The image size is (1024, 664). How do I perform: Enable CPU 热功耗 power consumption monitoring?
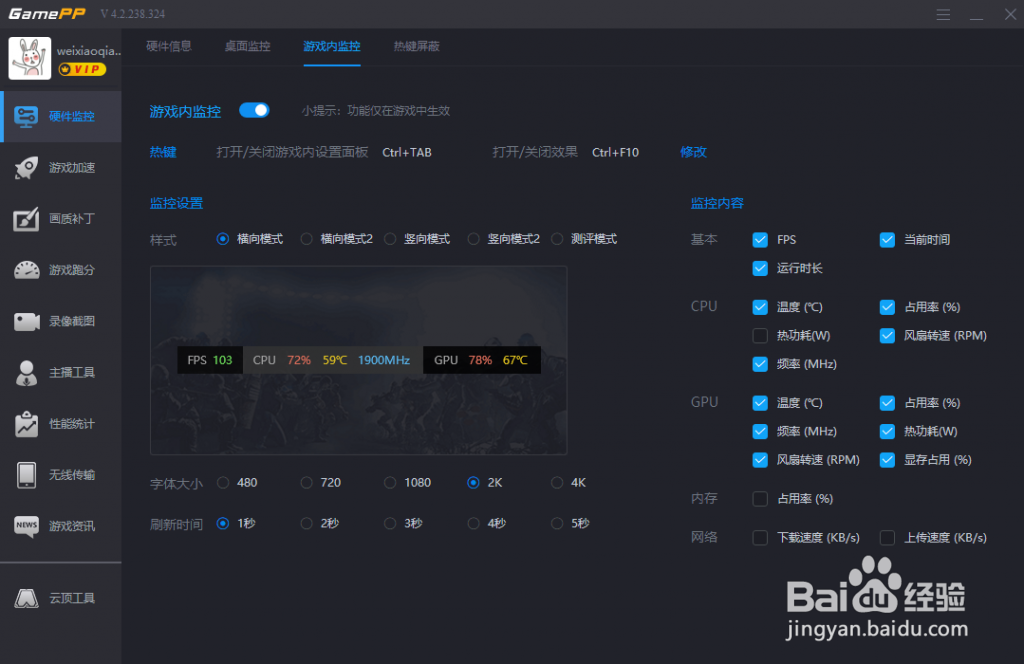coord(760,335)
